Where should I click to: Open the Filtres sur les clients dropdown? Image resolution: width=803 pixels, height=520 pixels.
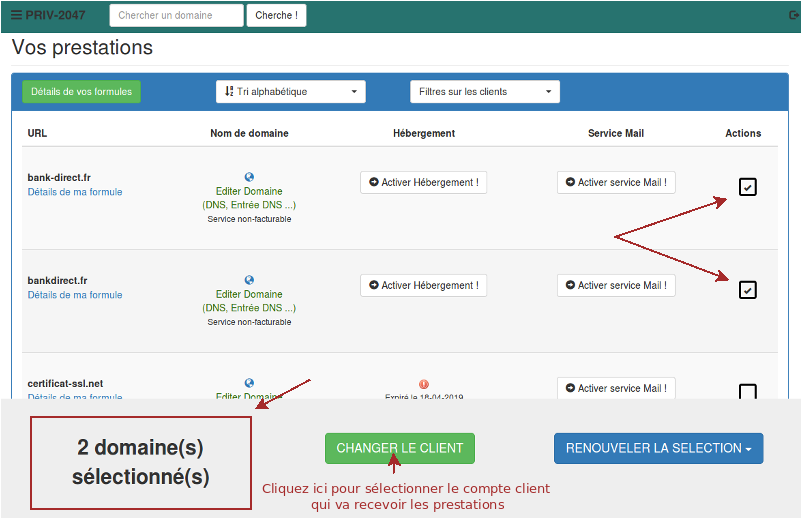coord(484,92)
